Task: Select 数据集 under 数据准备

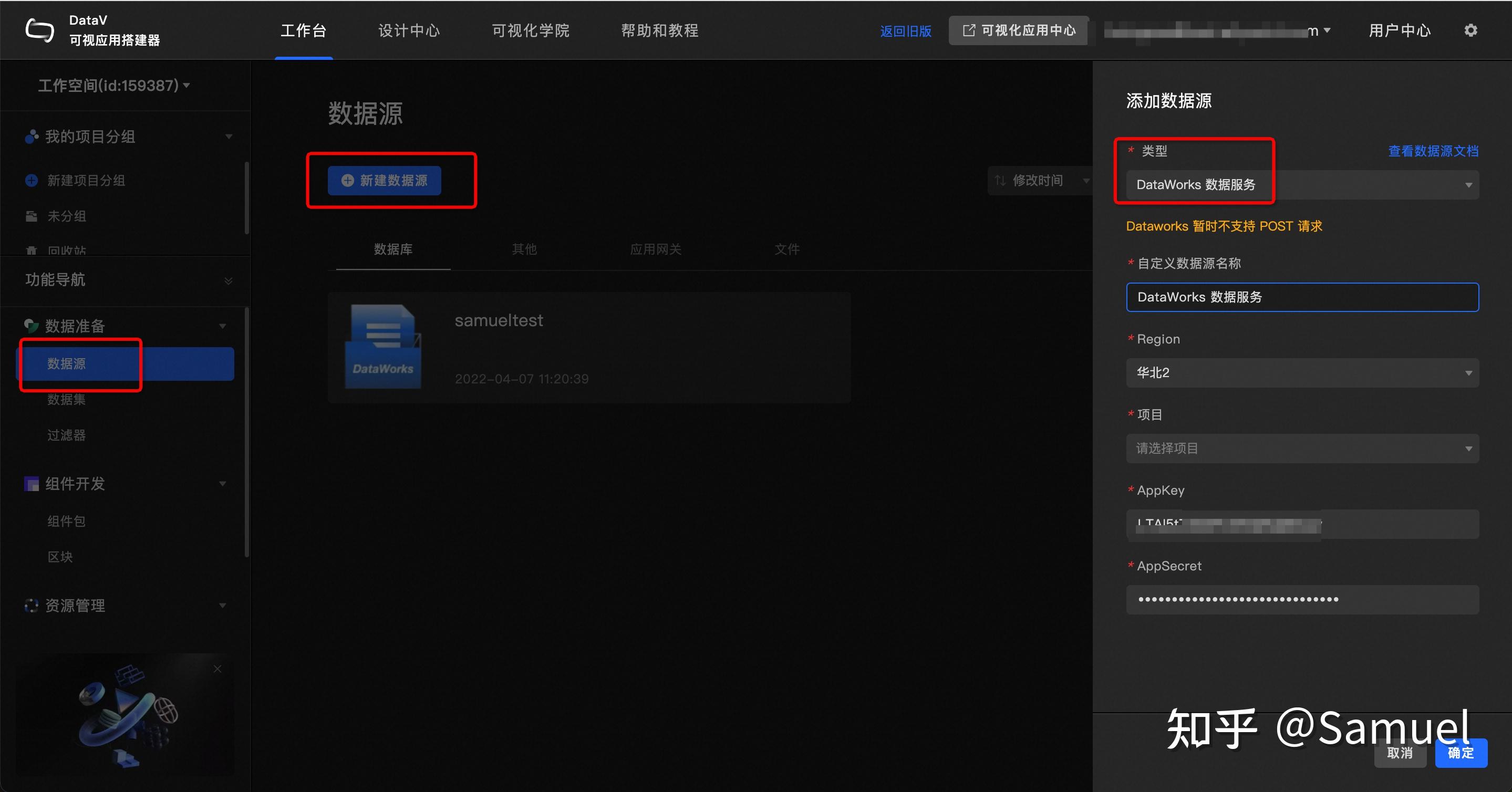Action: click(65, 400)
